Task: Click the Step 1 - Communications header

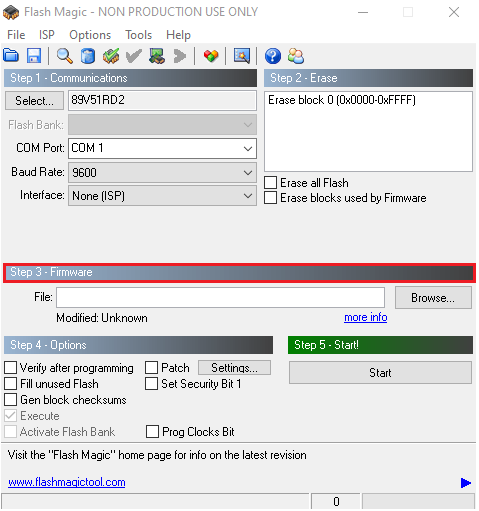Action: pos(130,78)
